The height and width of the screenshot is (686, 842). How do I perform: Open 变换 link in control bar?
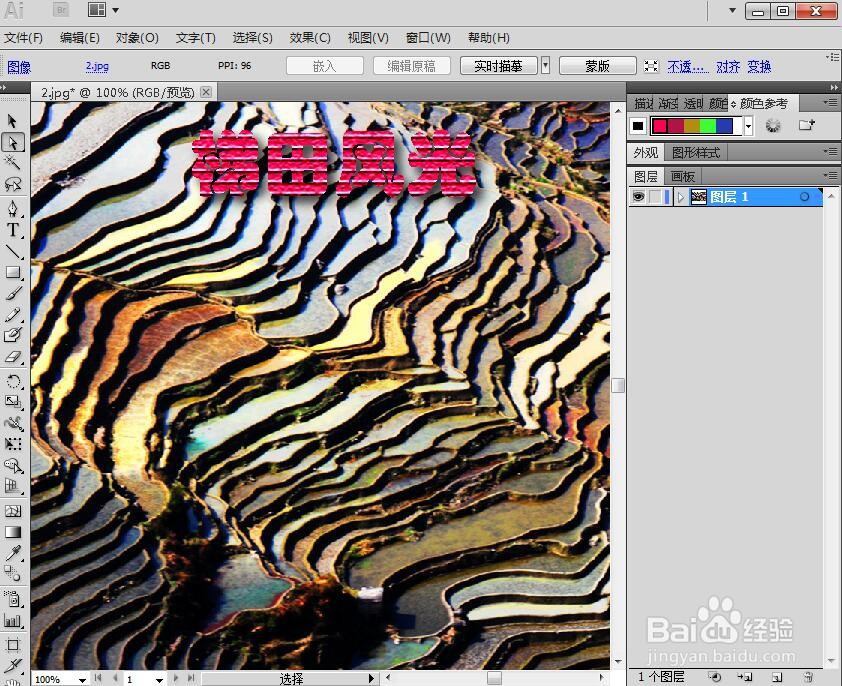(759, 67)
